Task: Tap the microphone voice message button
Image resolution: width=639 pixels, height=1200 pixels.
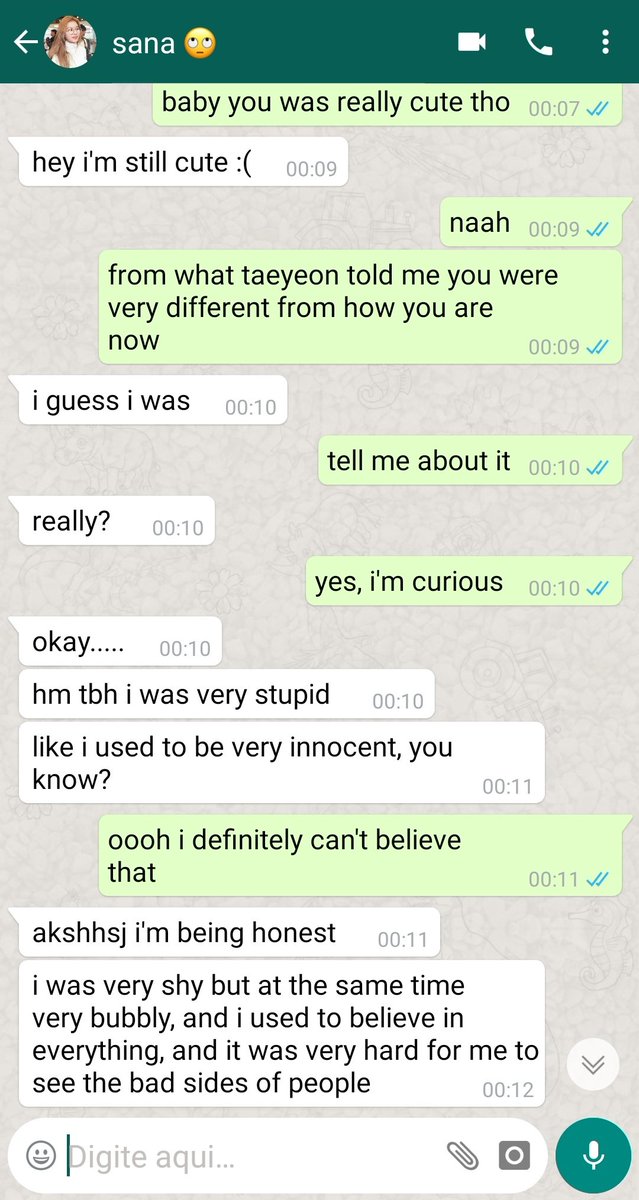Action: point(593,1156)
